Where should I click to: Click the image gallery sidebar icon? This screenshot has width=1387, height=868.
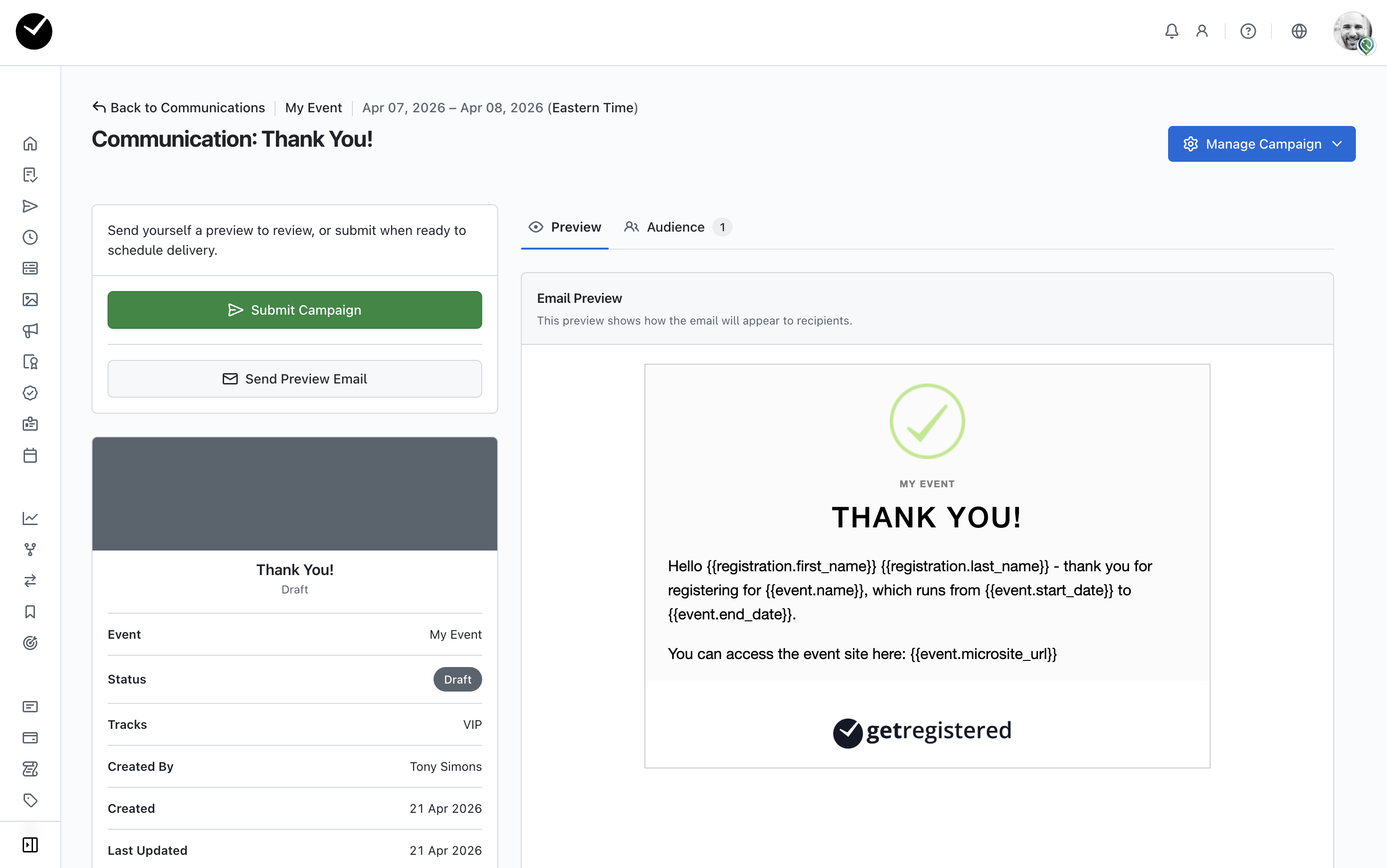(30, 300)
